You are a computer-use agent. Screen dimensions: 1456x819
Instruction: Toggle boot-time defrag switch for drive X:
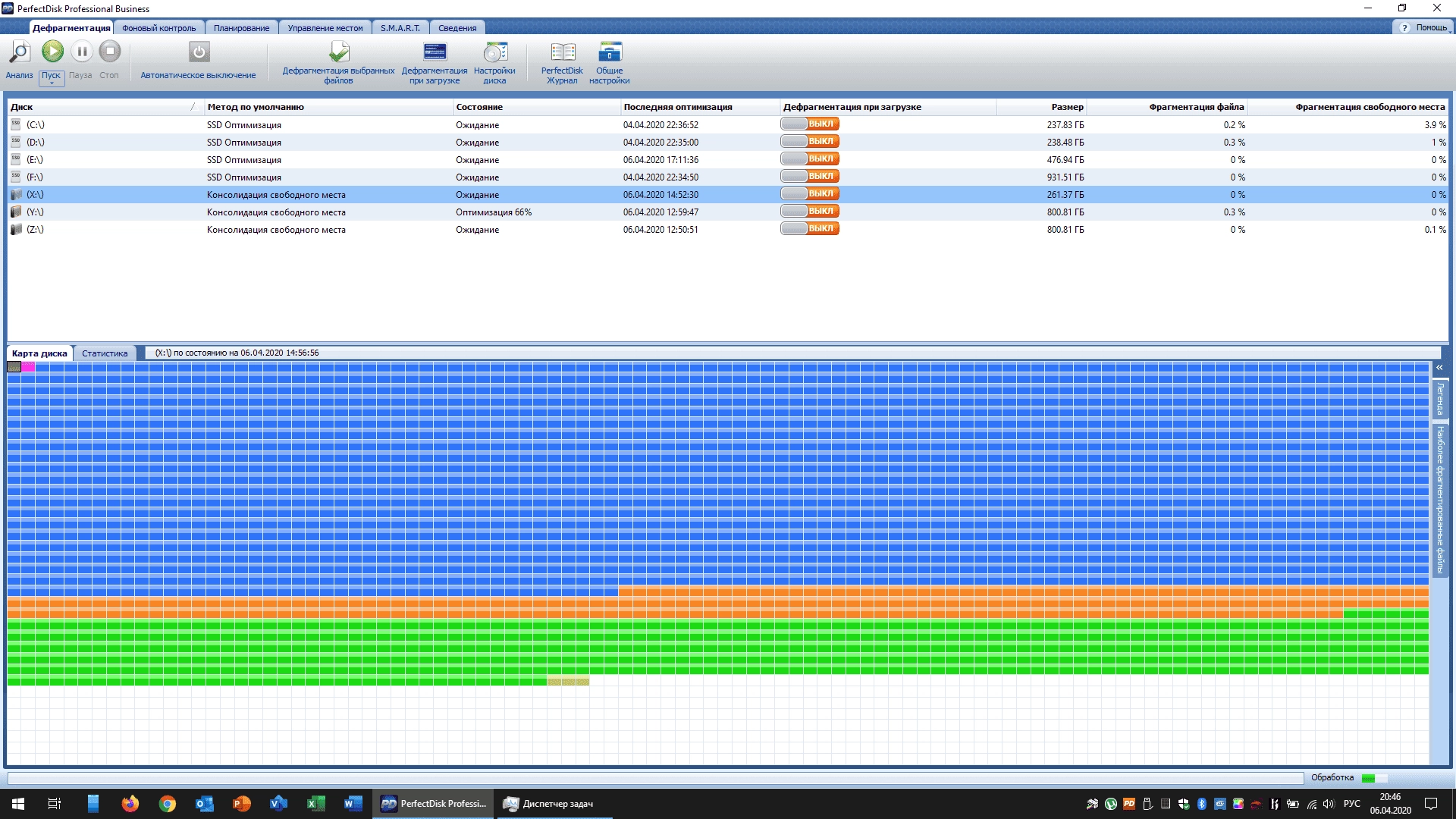click(810, 193)
